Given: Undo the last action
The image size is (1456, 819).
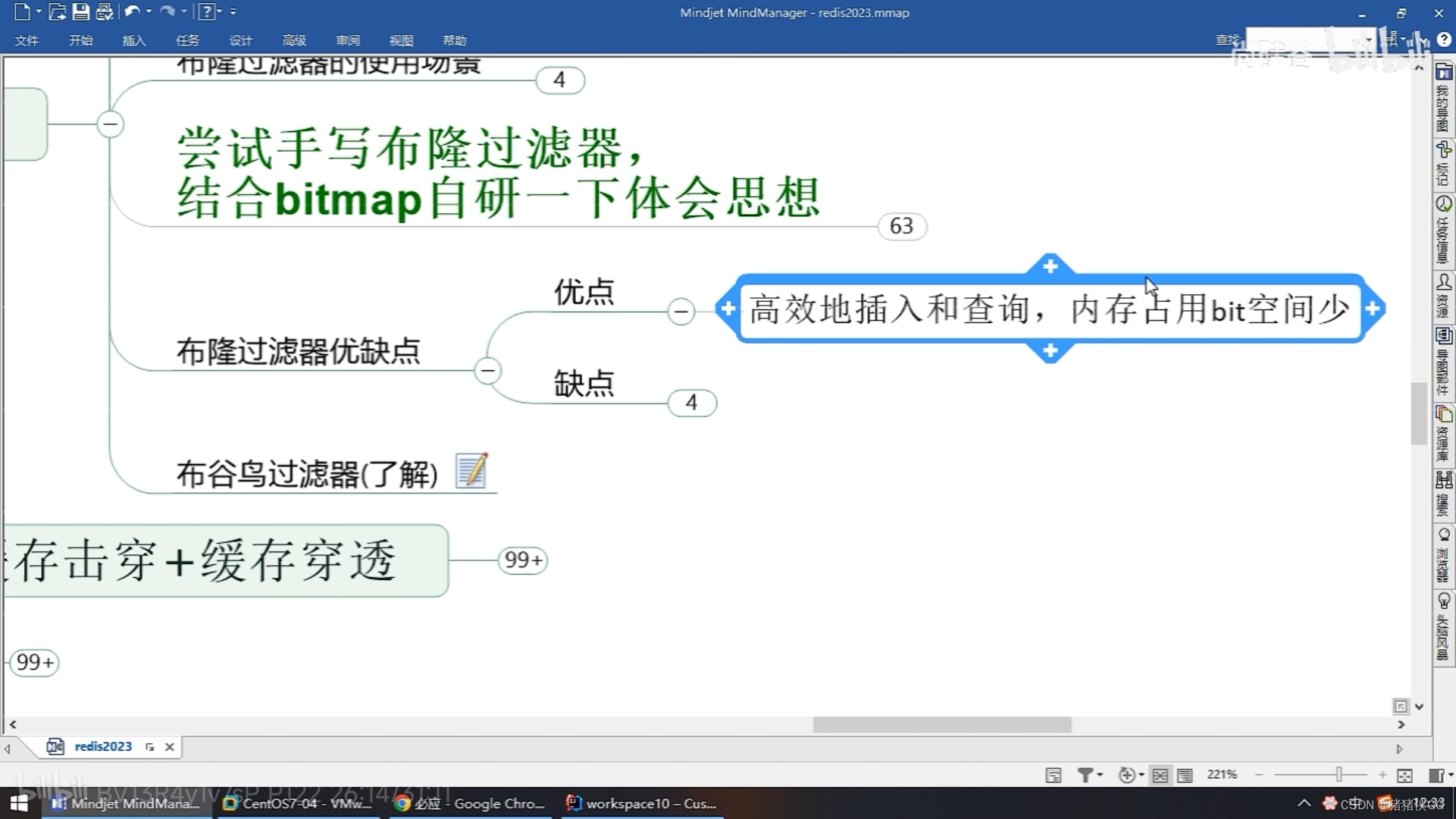Looking at the screenshot, I should tap(132, 11).
